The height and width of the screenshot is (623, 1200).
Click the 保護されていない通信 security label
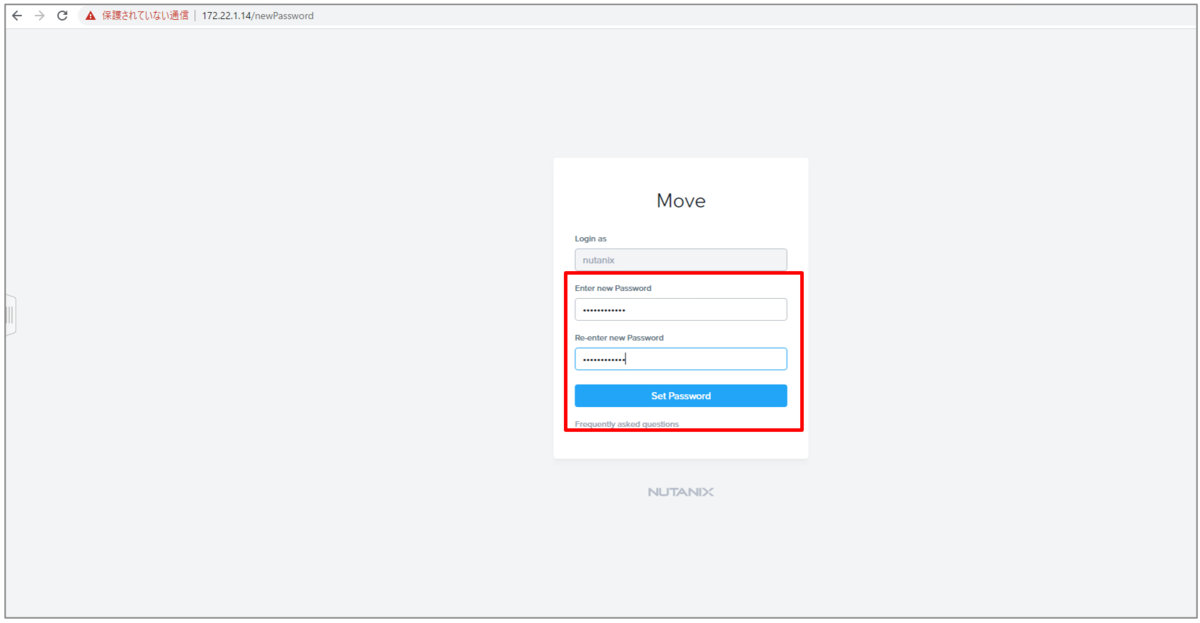[145, 16]
